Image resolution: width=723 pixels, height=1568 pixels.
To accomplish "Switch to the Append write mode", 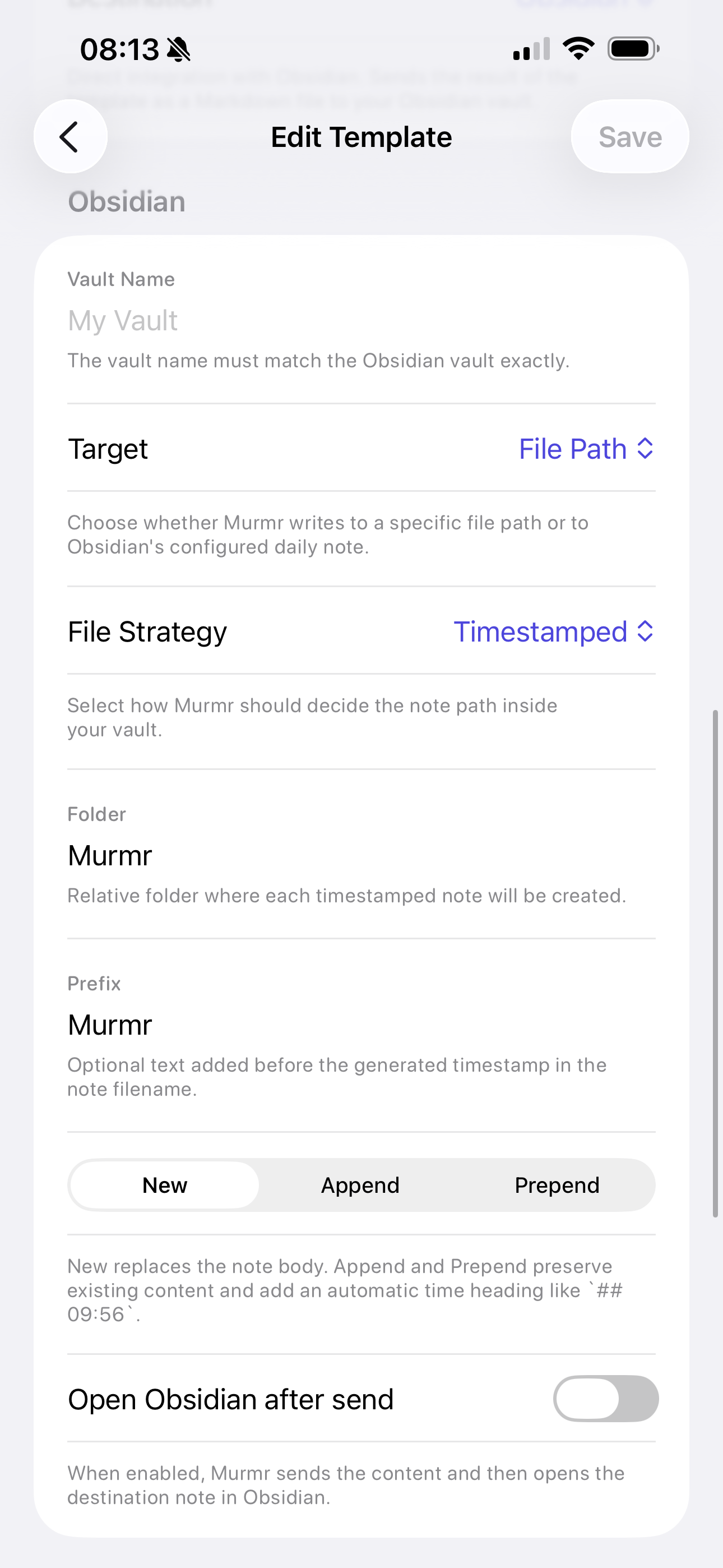I will (x=360, y=1185).
